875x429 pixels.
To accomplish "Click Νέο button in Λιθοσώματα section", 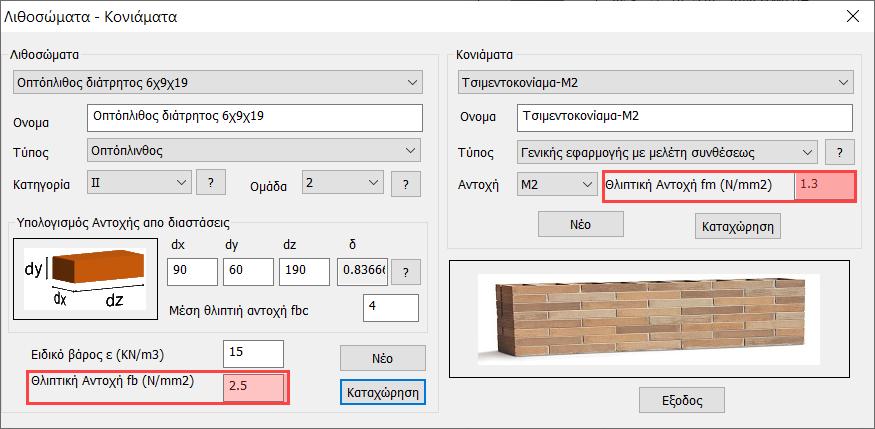I will click(x=383, y=358).
